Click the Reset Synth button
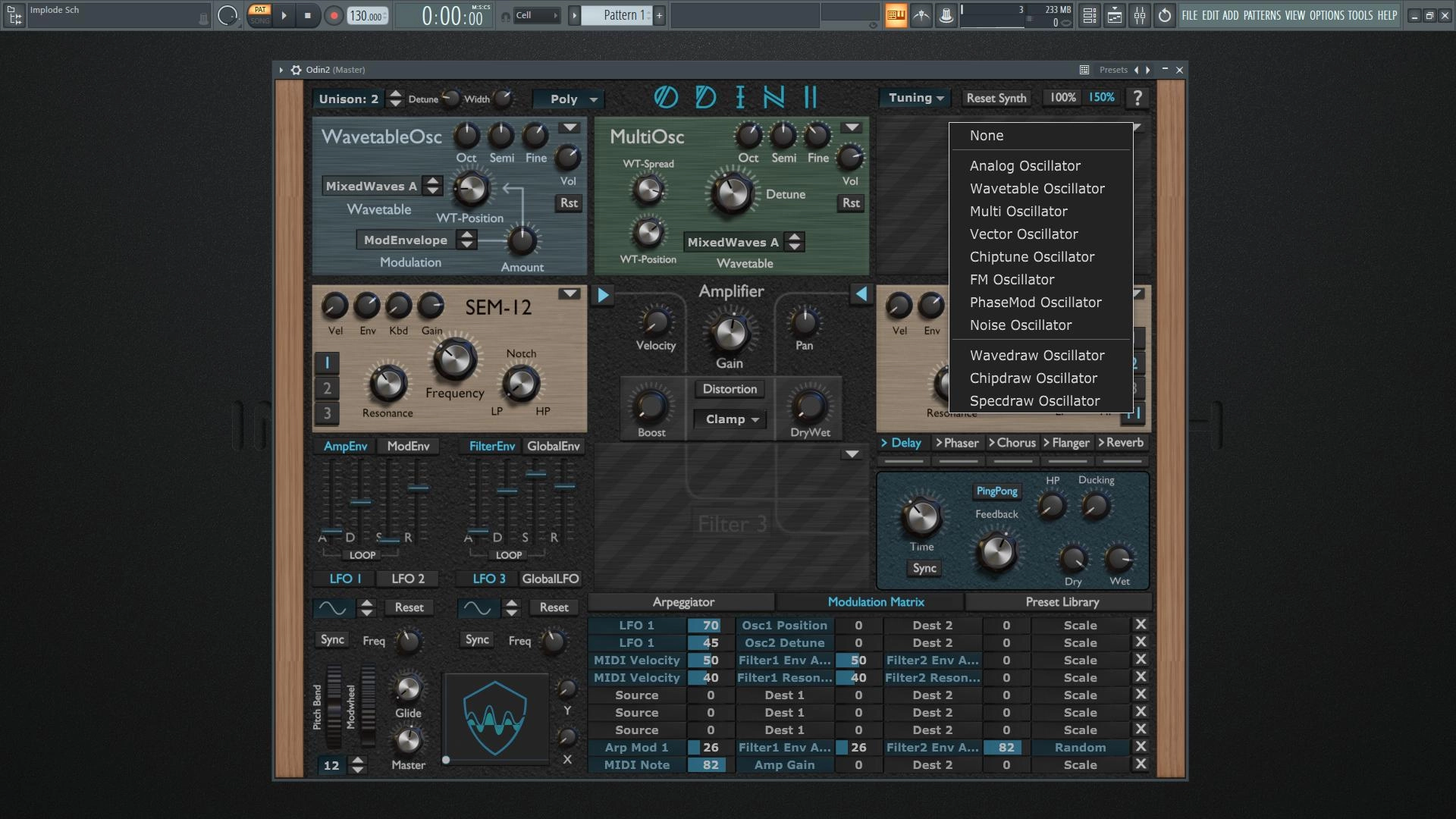The width and height of the screenshot is (1456, 819). (996, 98)
